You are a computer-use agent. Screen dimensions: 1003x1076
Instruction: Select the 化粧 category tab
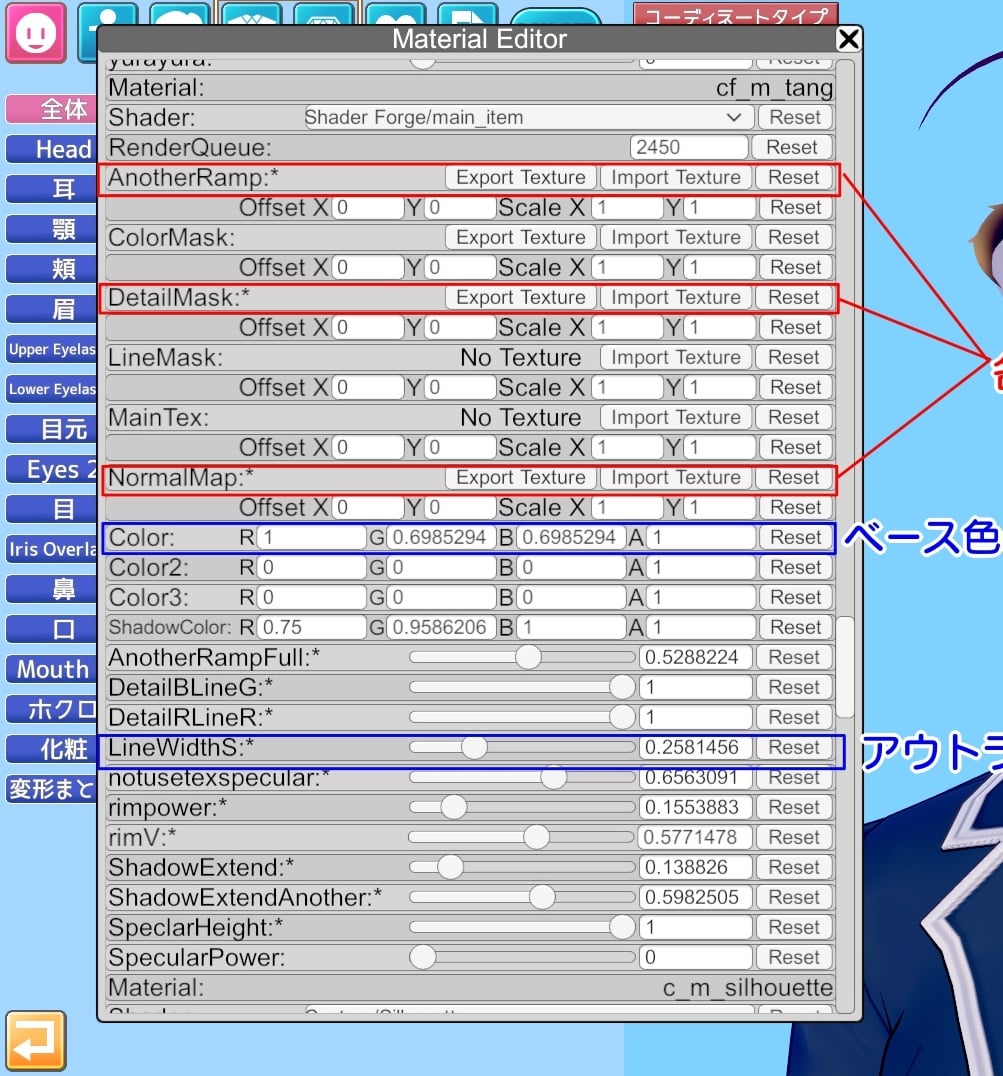[x=52, y=749]
